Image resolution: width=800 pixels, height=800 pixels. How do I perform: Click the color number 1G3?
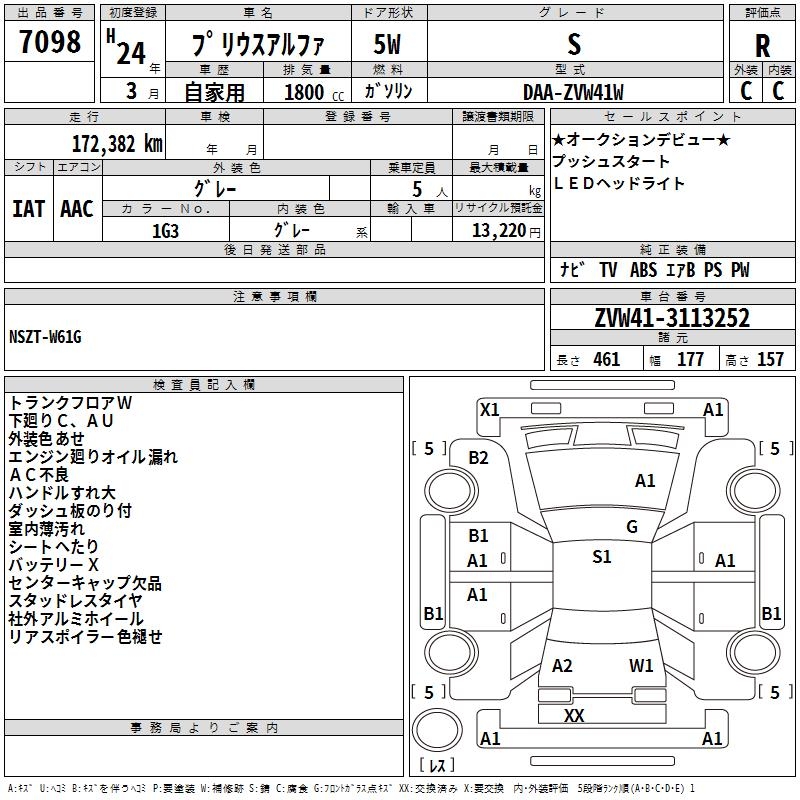[x=166, y=230]
